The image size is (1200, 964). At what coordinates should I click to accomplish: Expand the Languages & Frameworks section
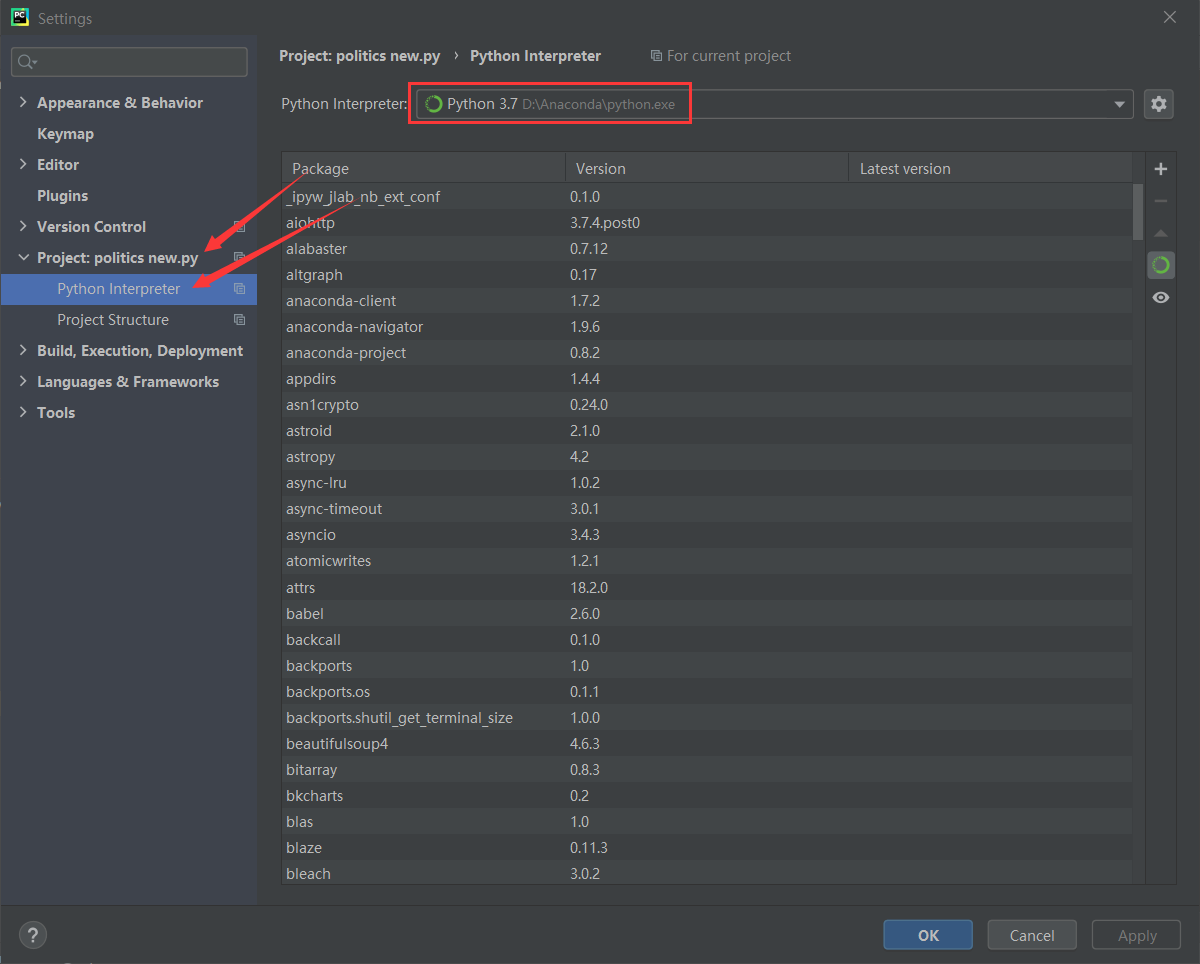pyautogui.click(x=24, y=382)
